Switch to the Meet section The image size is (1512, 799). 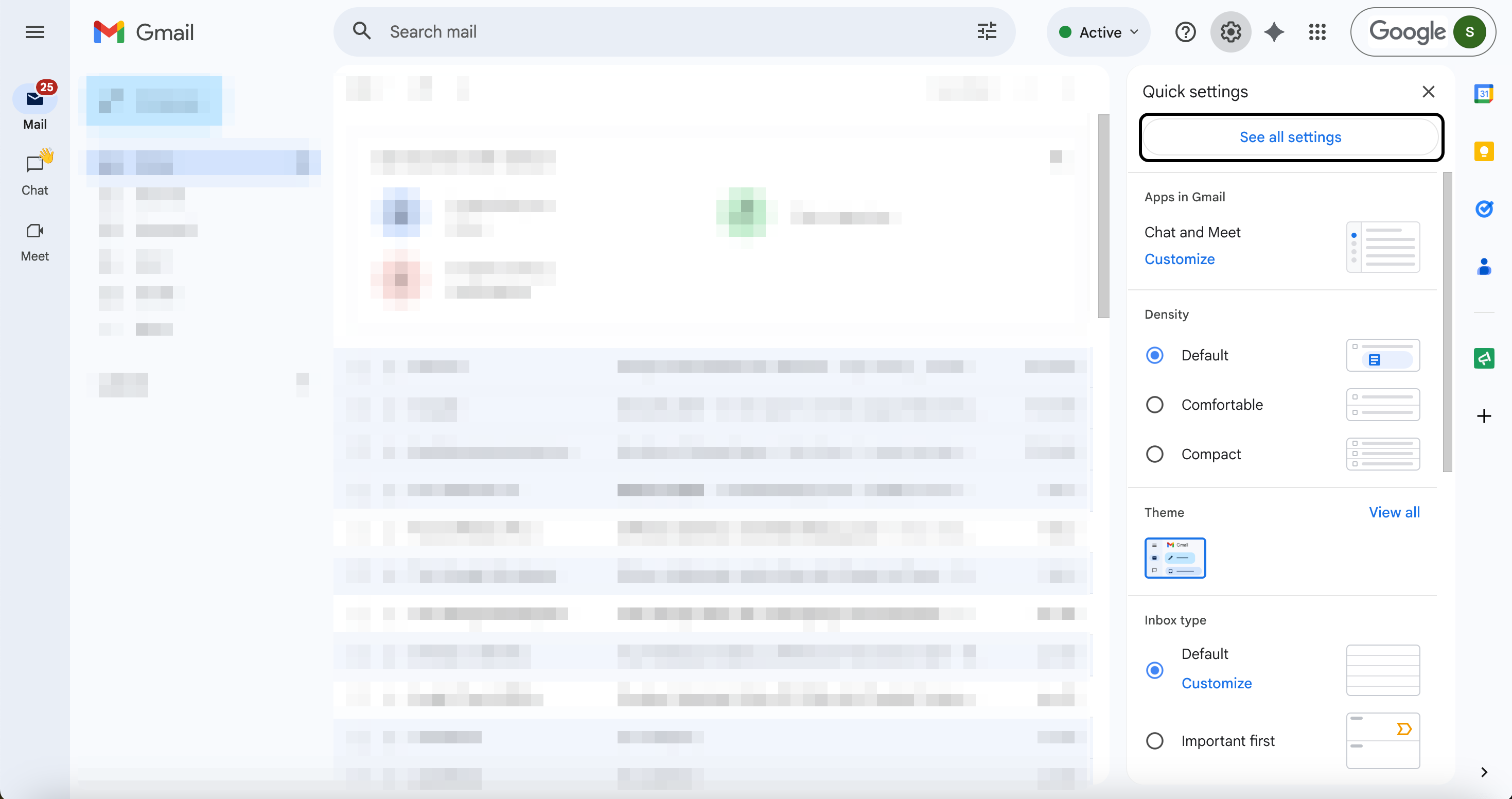point(34,241)
